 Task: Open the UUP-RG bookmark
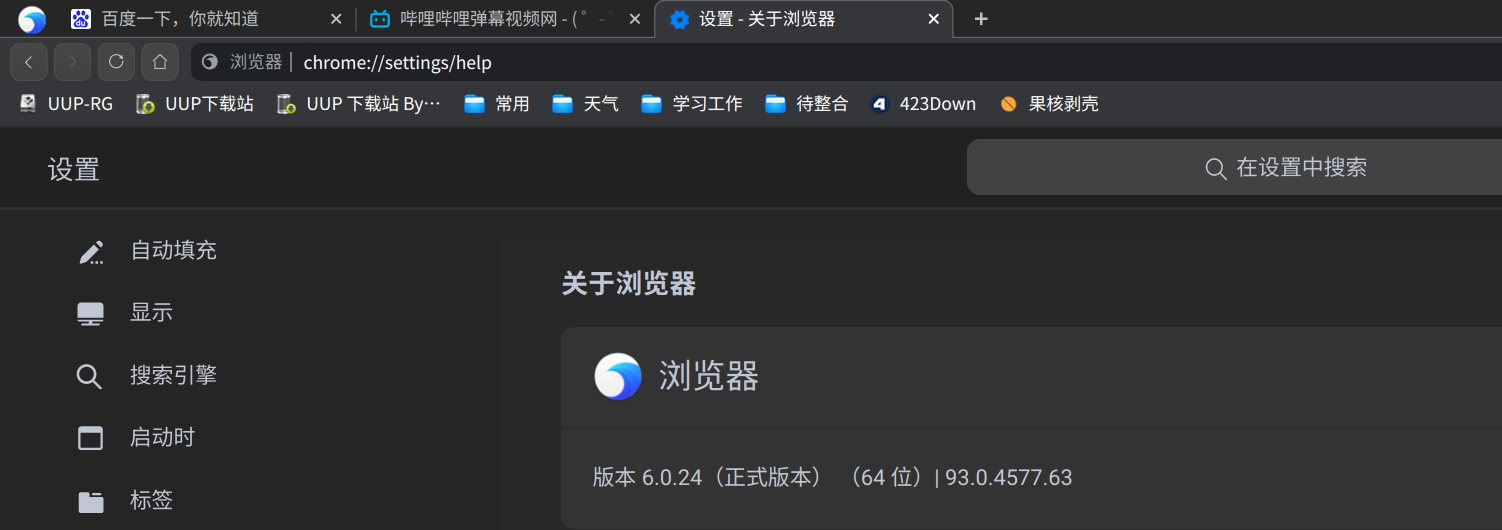pos(66,104)
